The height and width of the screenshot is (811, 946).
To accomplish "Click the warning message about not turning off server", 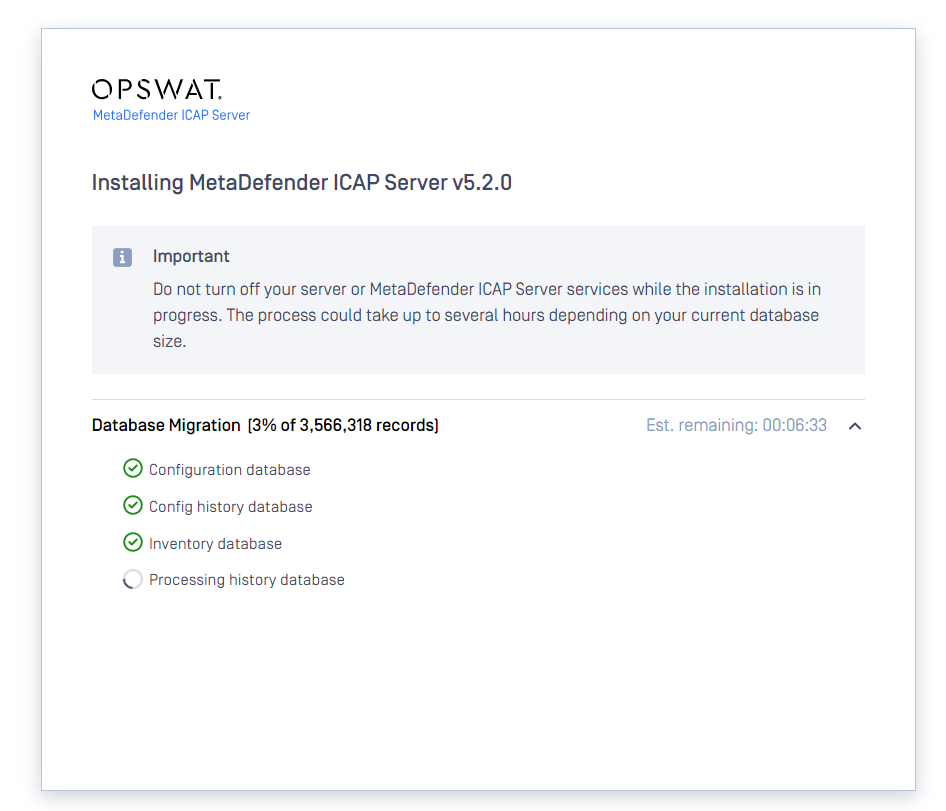I will (487, 315).
